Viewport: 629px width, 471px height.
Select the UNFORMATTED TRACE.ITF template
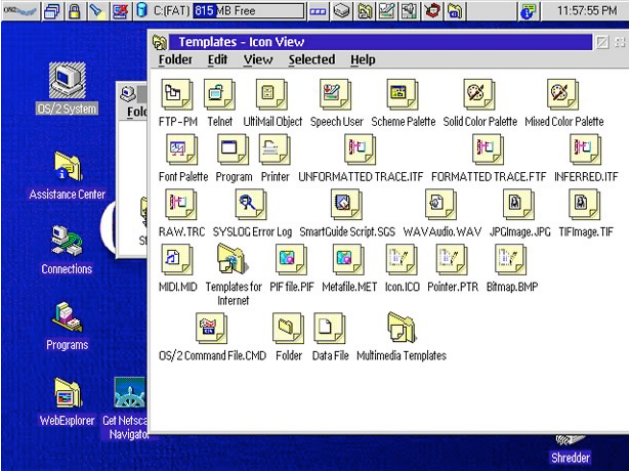[x=360, y=150]
